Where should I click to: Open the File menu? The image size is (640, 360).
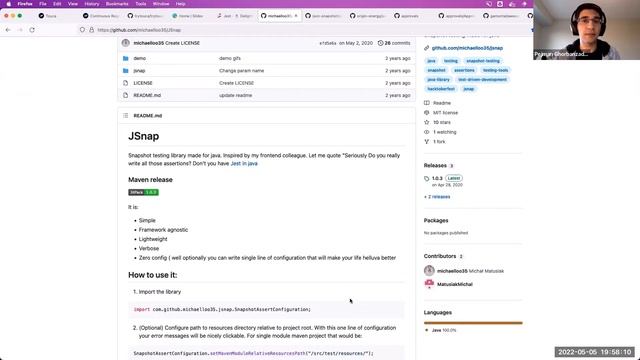(43, 4)
